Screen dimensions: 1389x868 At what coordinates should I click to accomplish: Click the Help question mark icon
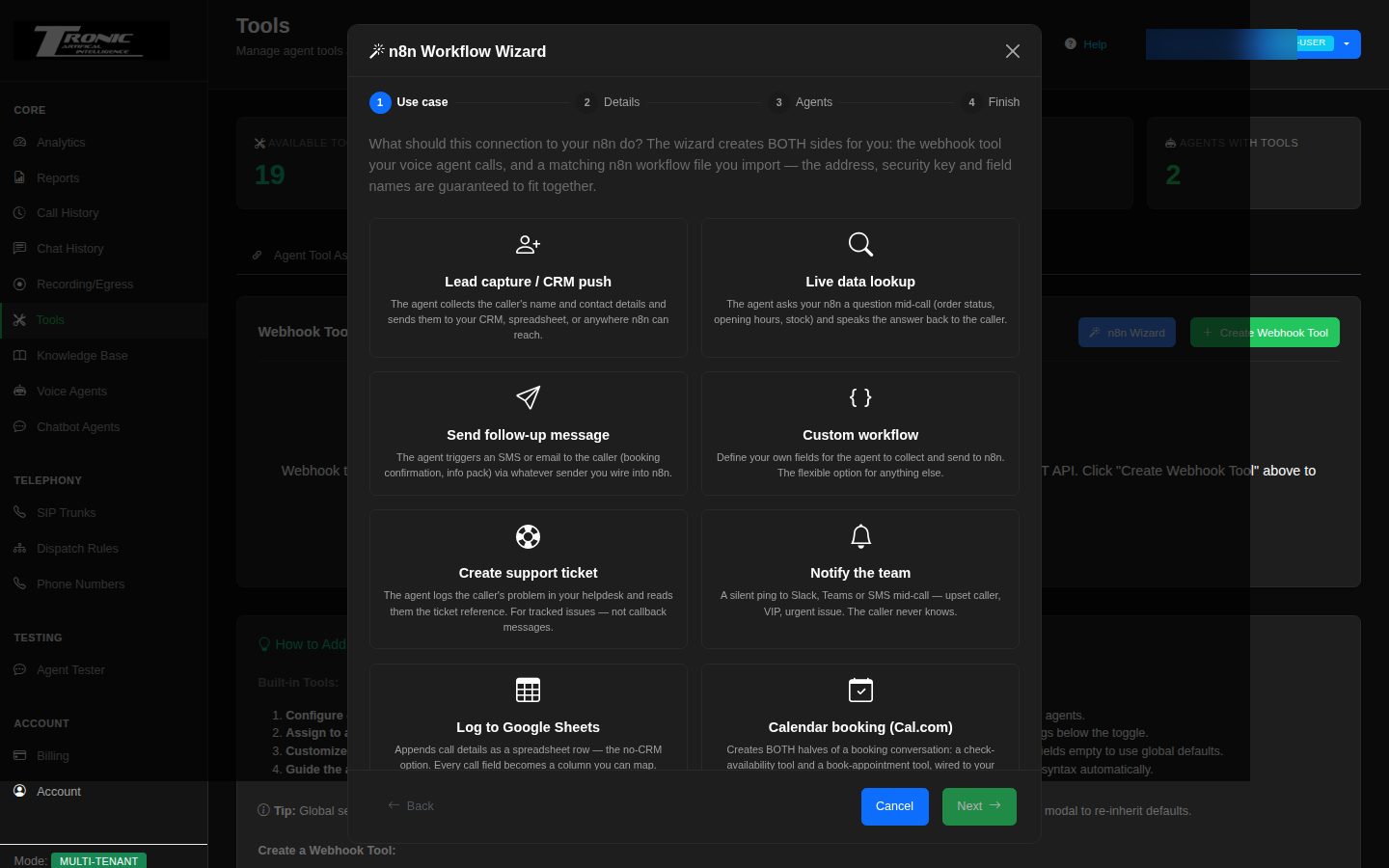click(x=1071, y=44)
